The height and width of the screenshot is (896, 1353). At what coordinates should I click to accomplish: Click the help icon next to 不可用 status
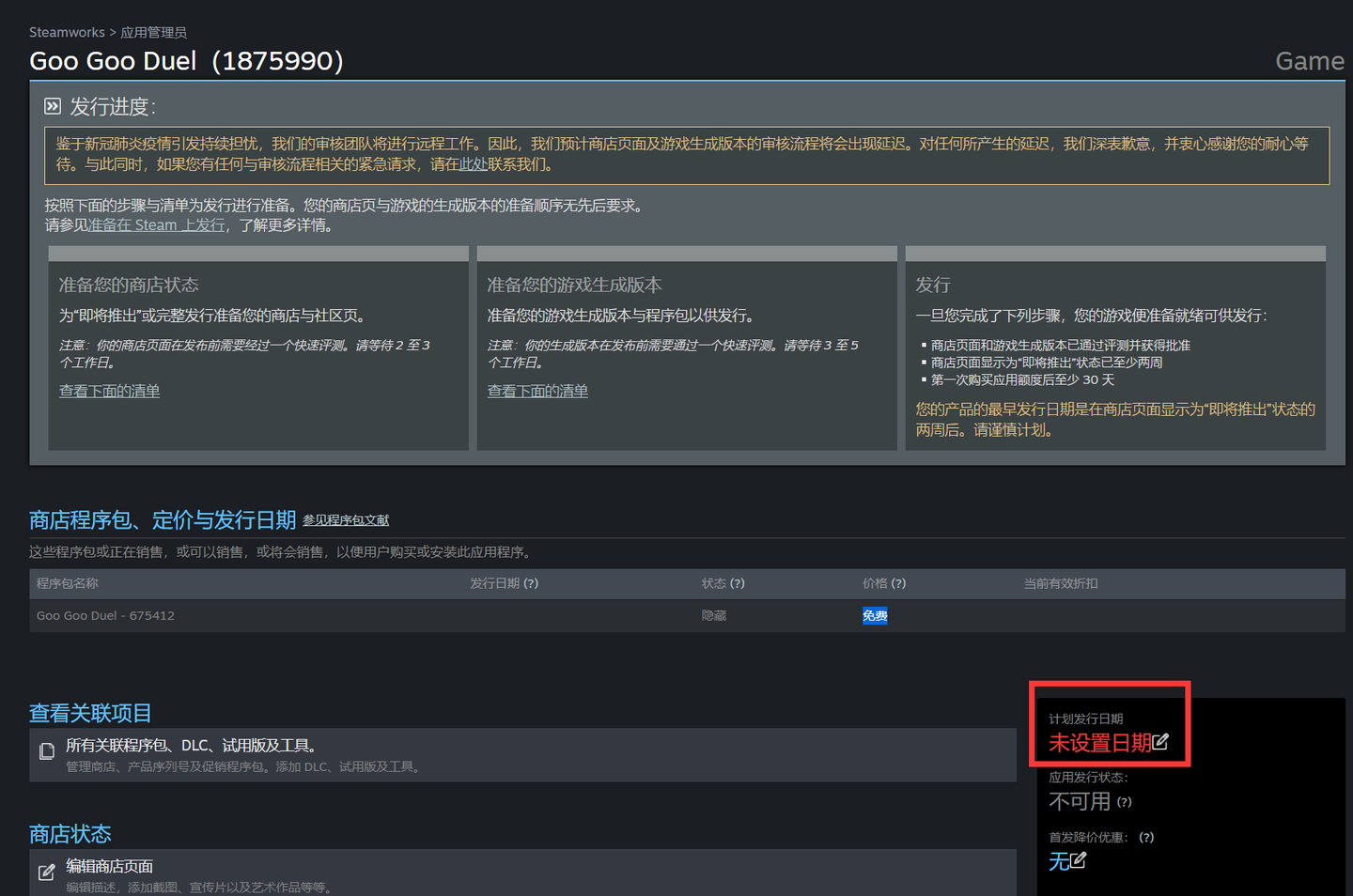pos(1125,802)
